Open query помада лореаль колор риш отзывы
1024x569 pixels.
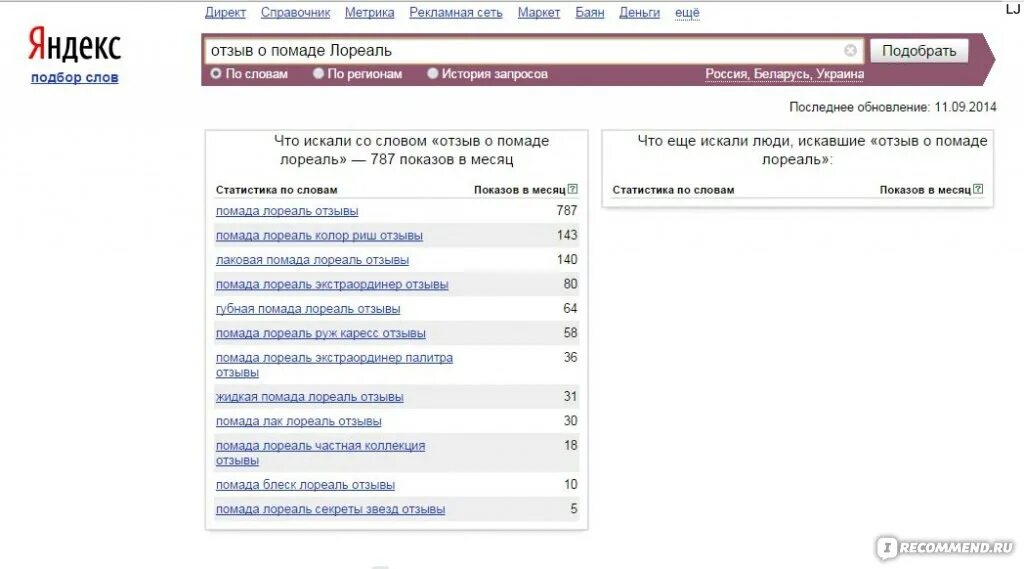[319, 235]
